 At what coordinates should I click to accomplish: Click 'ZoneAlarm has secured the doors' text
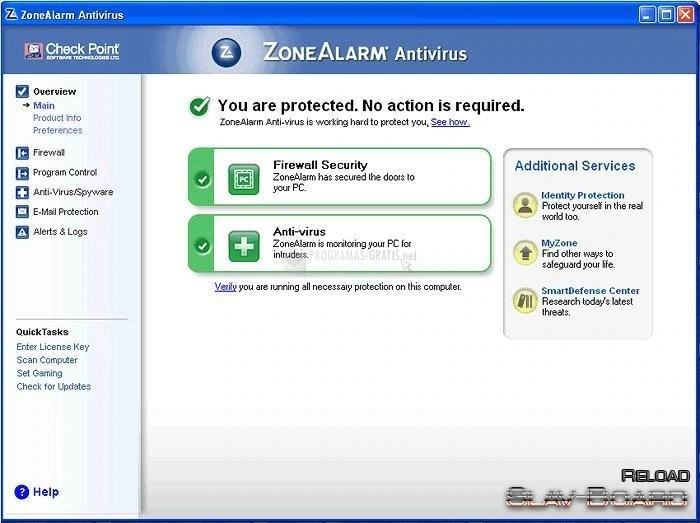(344, 182)
